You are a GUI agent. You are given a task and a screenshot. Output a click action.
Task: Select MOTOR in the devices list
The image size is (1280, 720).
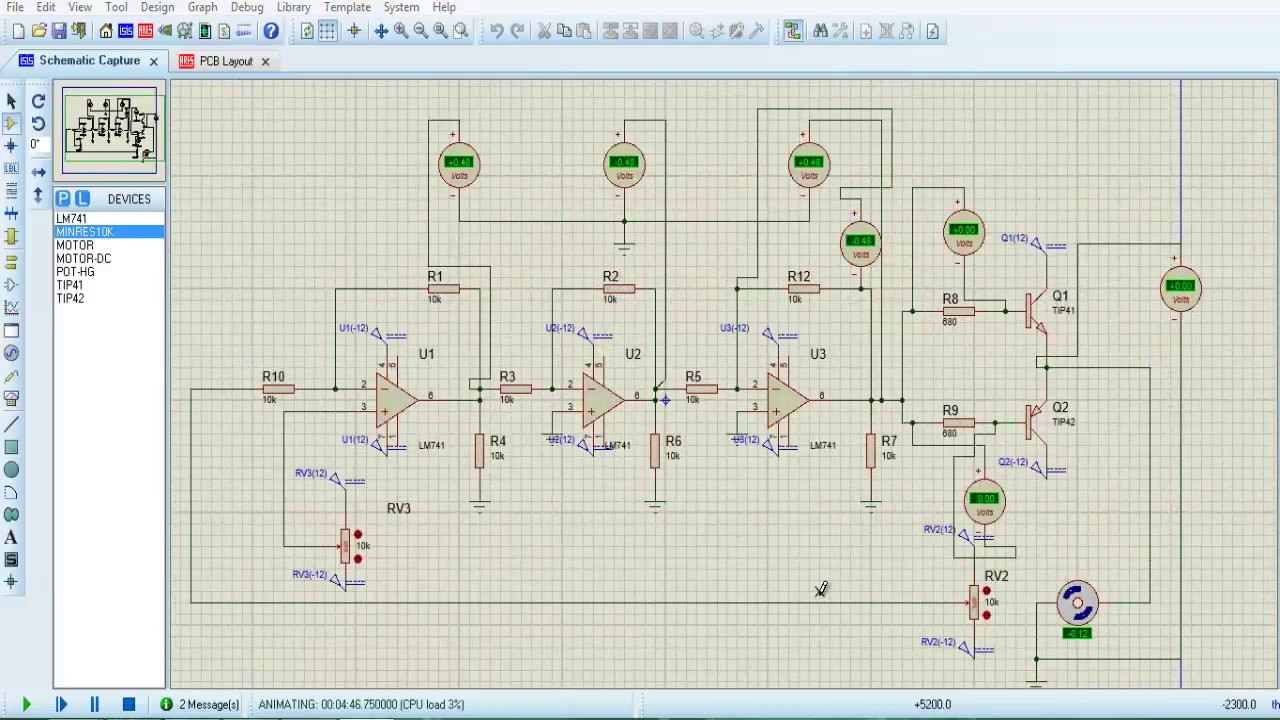click(109, 245)
